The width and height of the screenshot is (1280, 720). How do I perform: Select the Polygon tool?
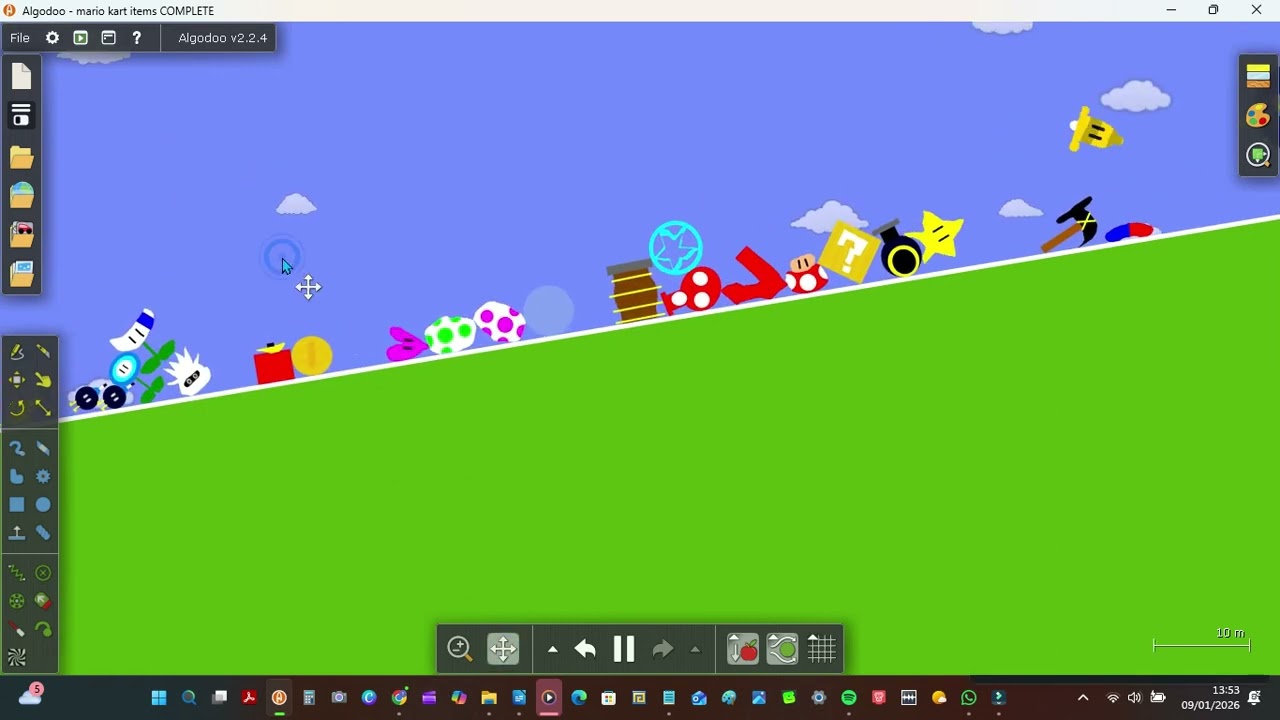17,477
